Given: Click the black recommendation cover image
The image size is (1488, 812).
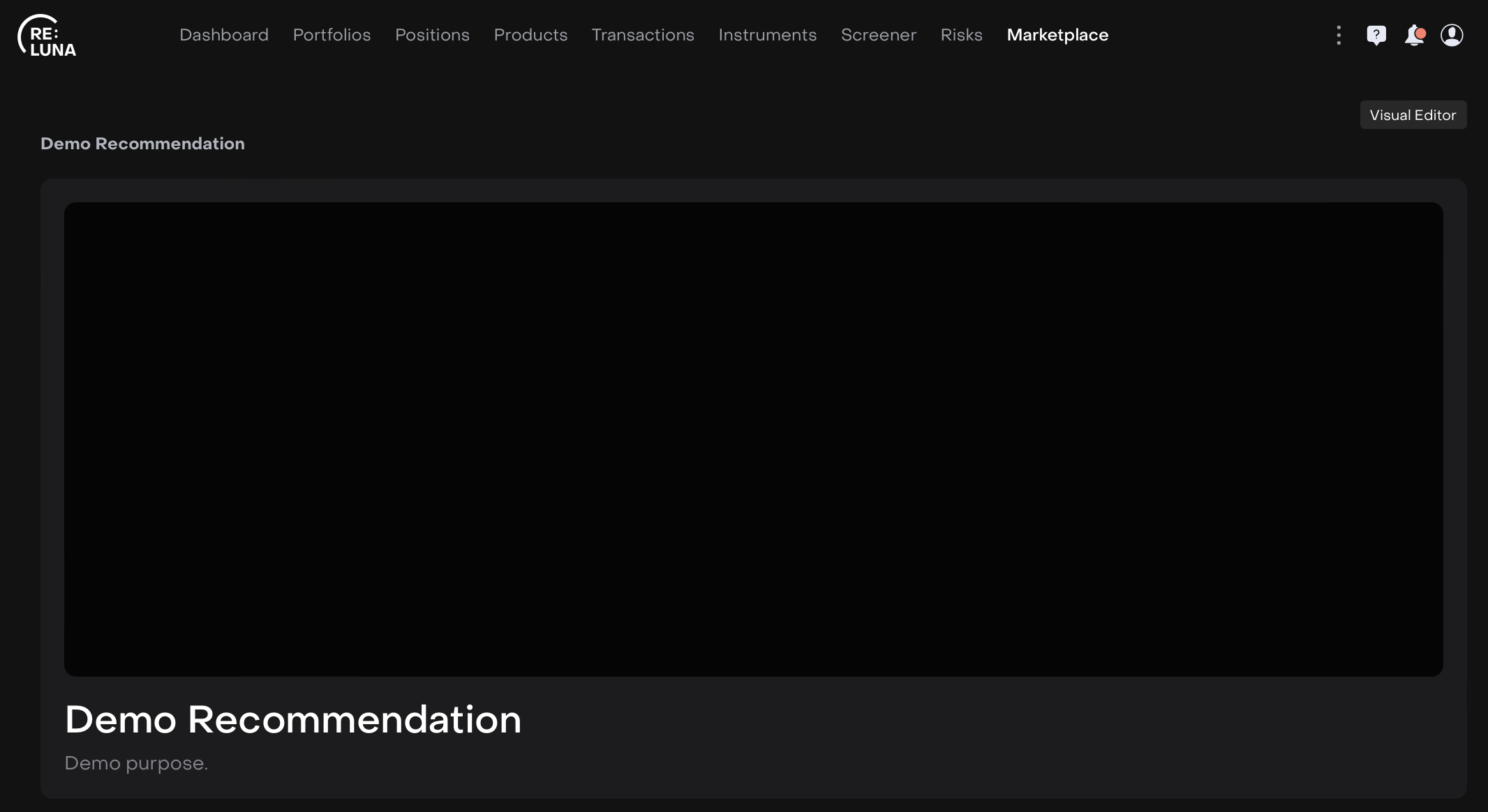Looking at the screenshot, I should click(x=753, y=439).
